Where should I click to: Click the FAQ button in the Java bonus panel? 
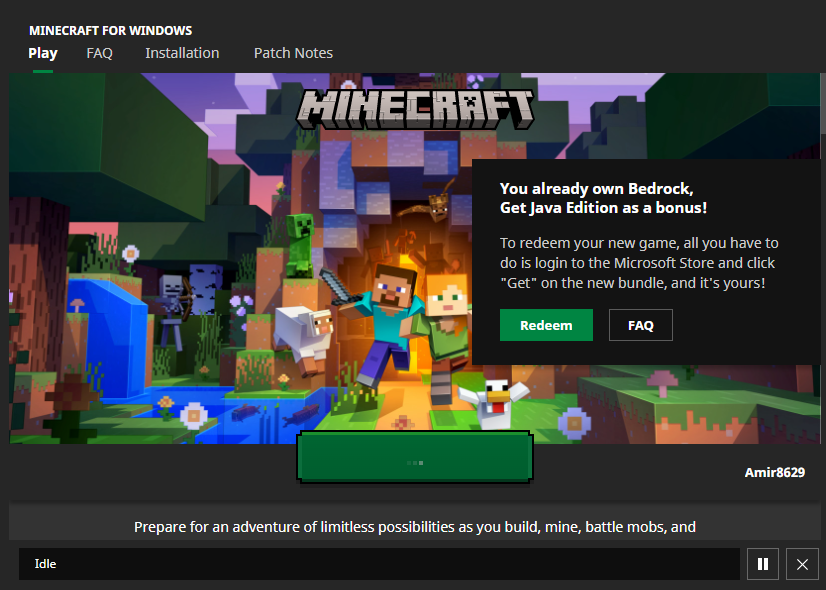tap(641, 325)
